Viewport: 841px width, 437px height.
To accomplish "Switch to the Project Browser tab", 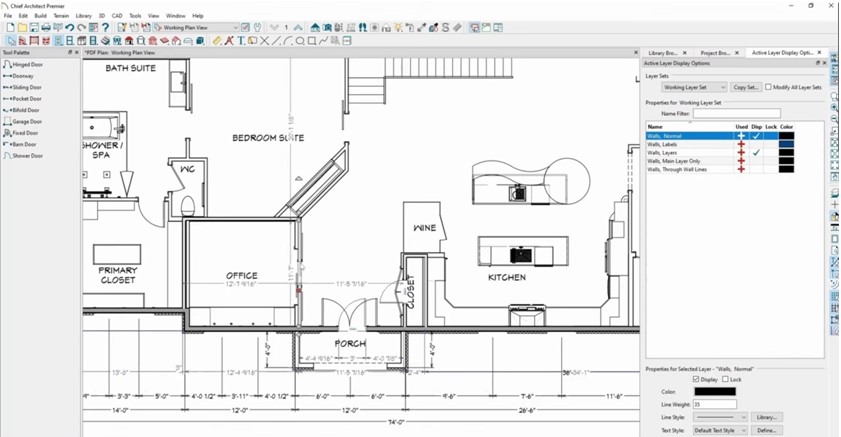I will [715, 53].
